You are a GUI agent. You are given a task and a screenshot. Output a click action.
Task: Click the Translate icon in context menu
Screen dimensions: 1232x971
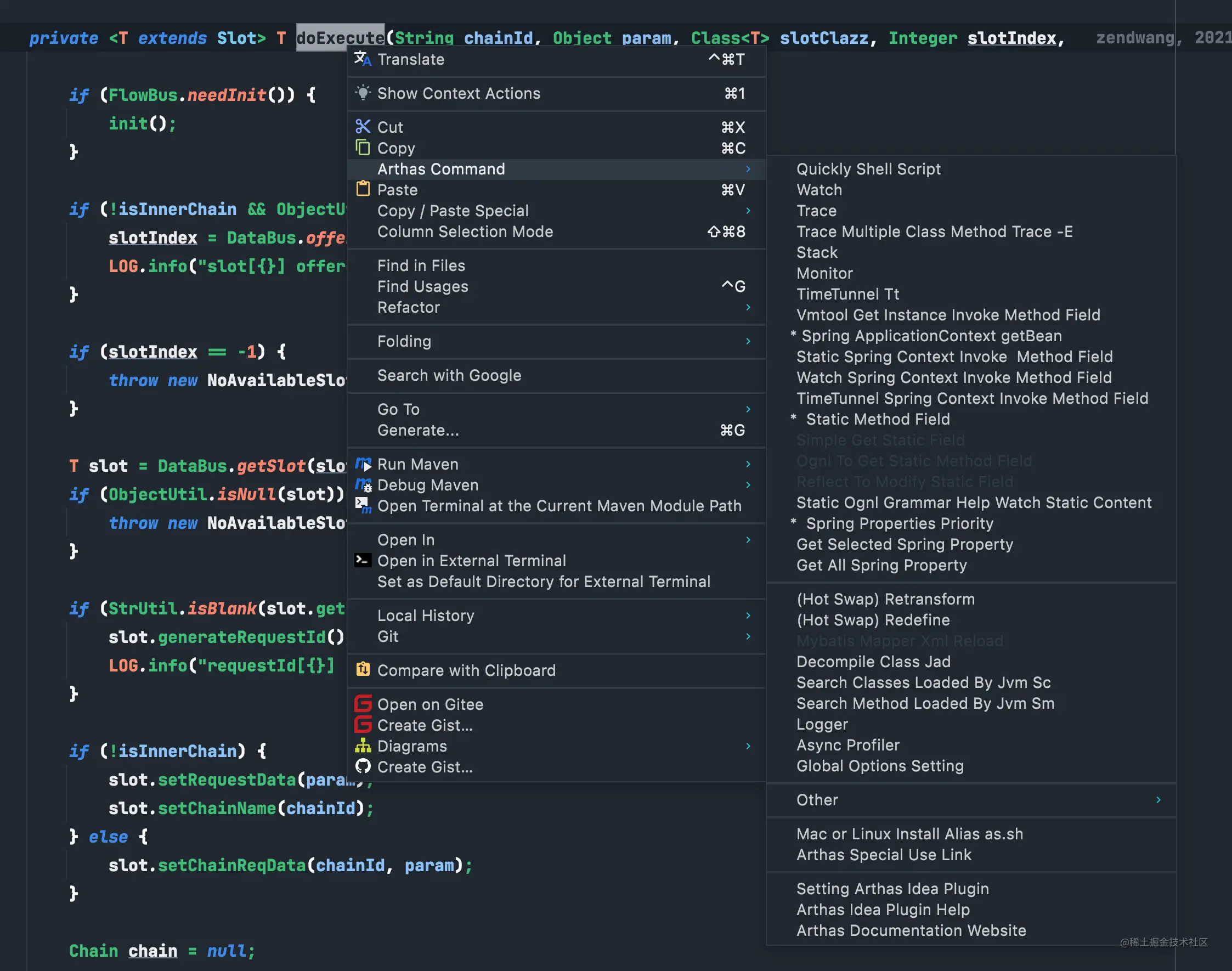(x=363, y=59)
